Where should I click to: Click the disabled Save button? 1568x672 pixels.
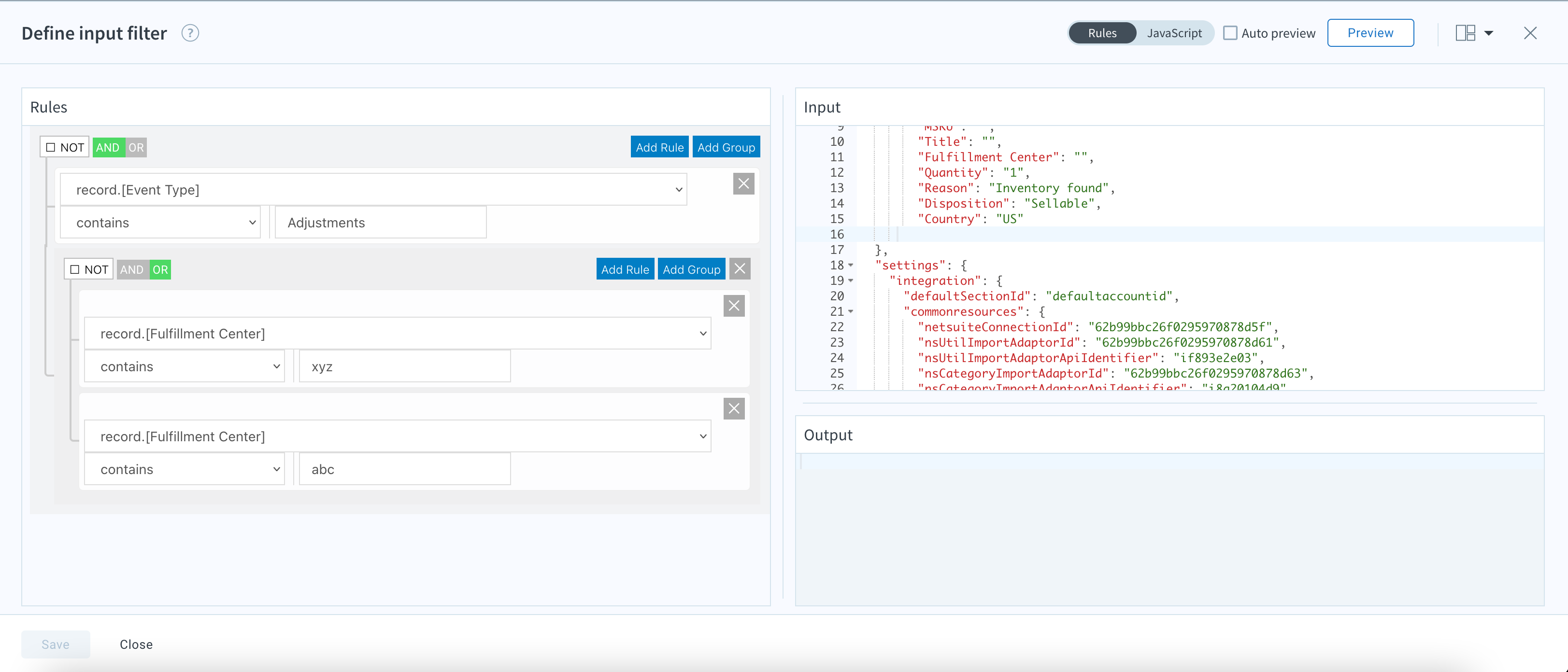point(56,644)
